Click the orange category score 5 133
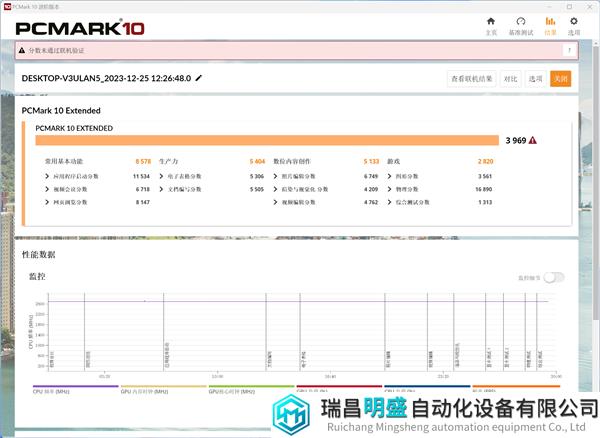Image resolution: width=600 pixels, height=438 pixels. pyautogui.click(x=371, y=161)
